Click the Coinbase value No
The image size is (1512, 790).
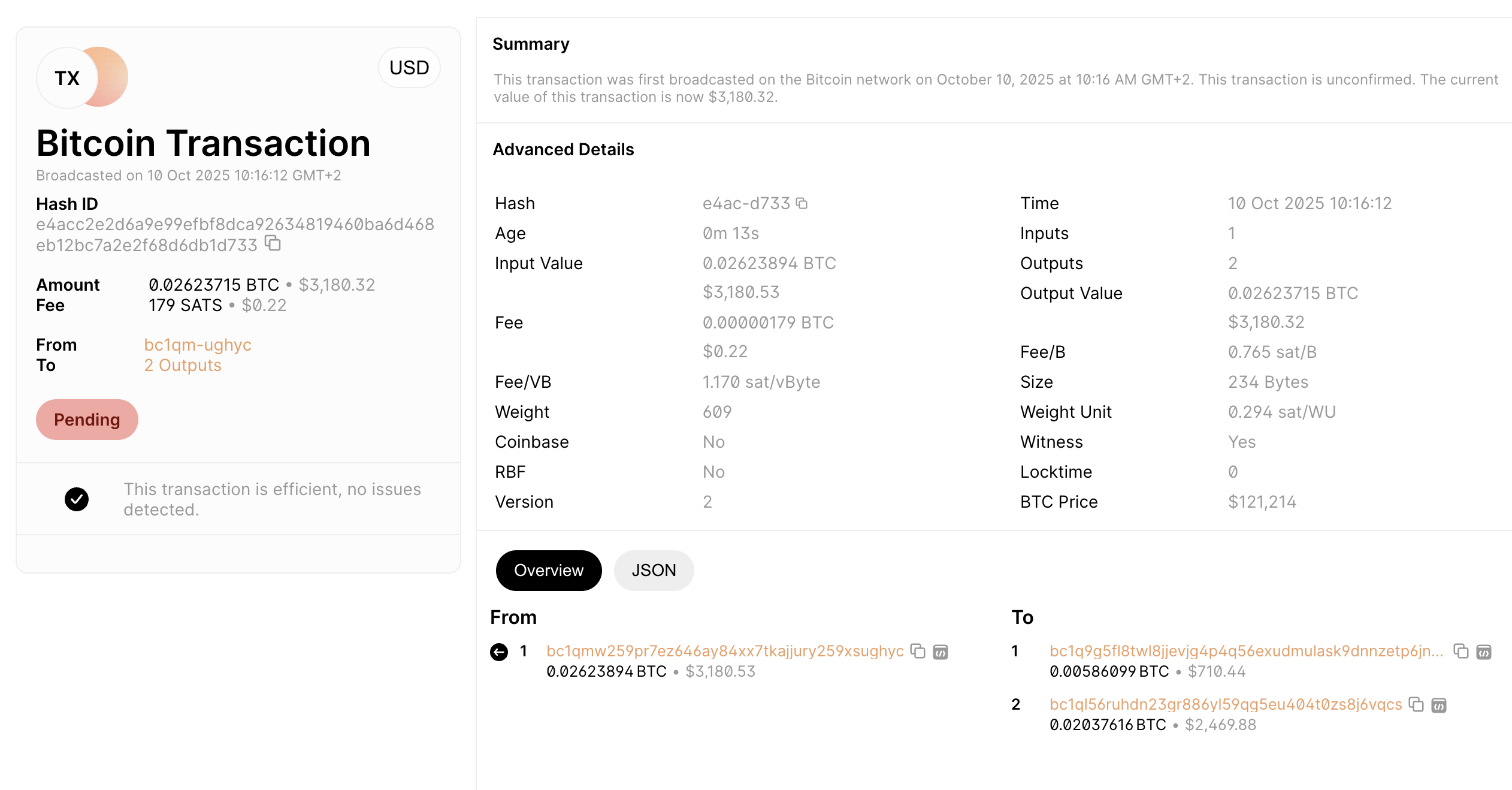pyautogui.click(x=713, y=442)
